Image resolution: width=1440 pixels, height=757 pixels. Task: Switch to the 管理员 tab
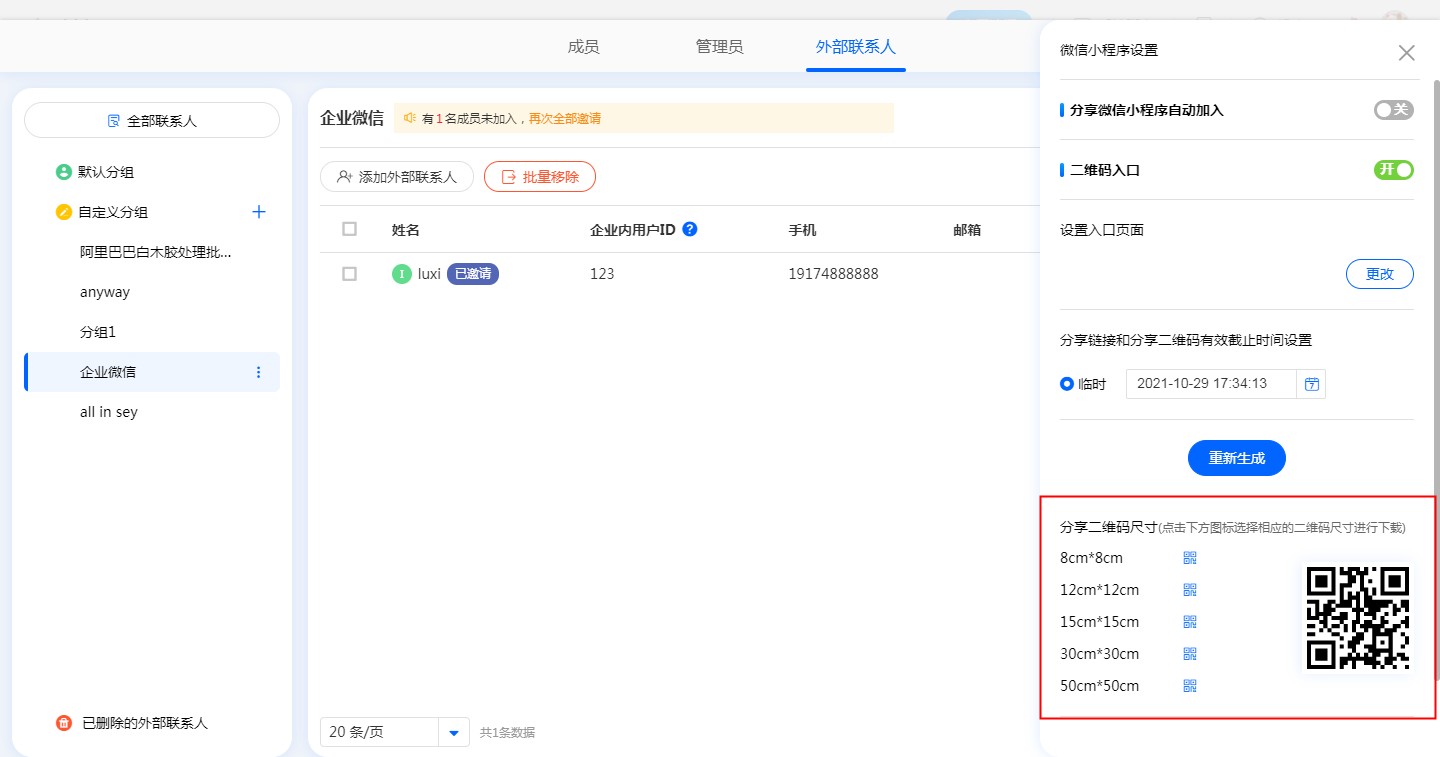(719, 47)
